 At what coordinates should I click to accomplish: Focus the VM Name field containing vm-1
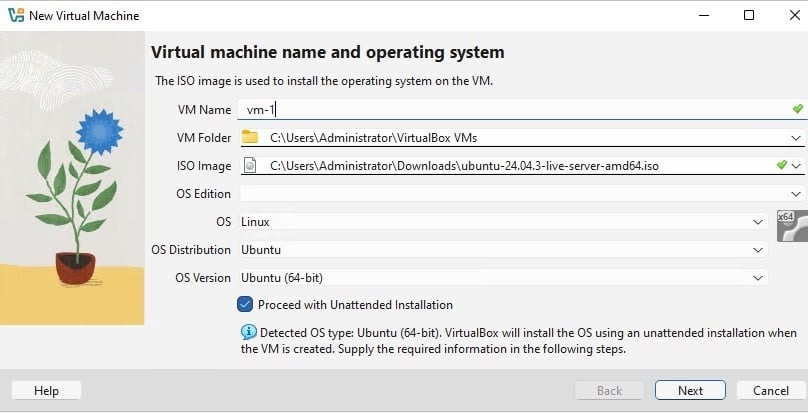[521, 109]
